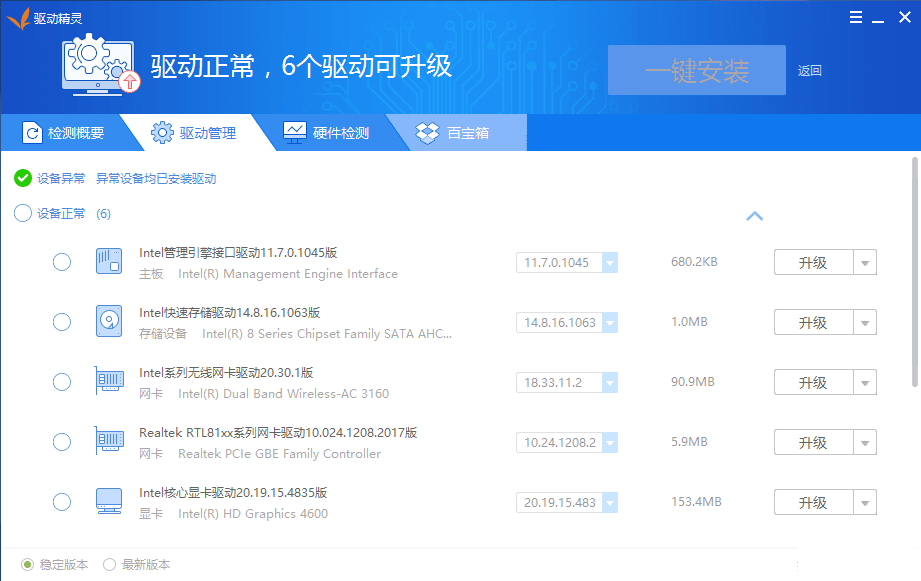Click the 驱动精灵 orange logo icon

pyautogui.click(x=18, y=18)
